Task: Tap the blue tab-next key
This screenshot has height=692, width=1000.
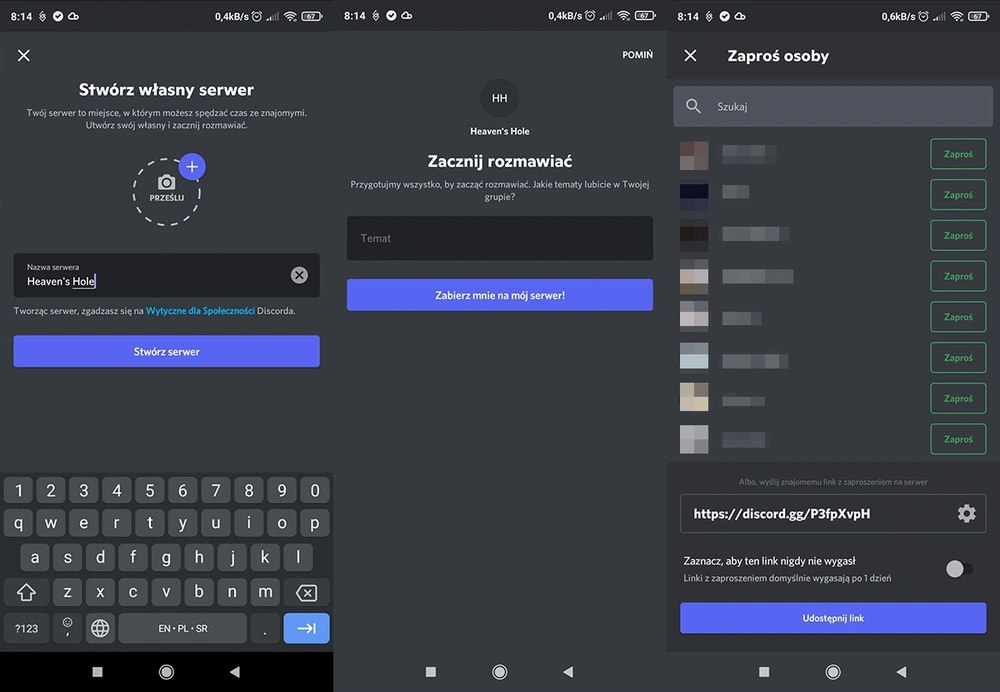Action: [307, 628]
